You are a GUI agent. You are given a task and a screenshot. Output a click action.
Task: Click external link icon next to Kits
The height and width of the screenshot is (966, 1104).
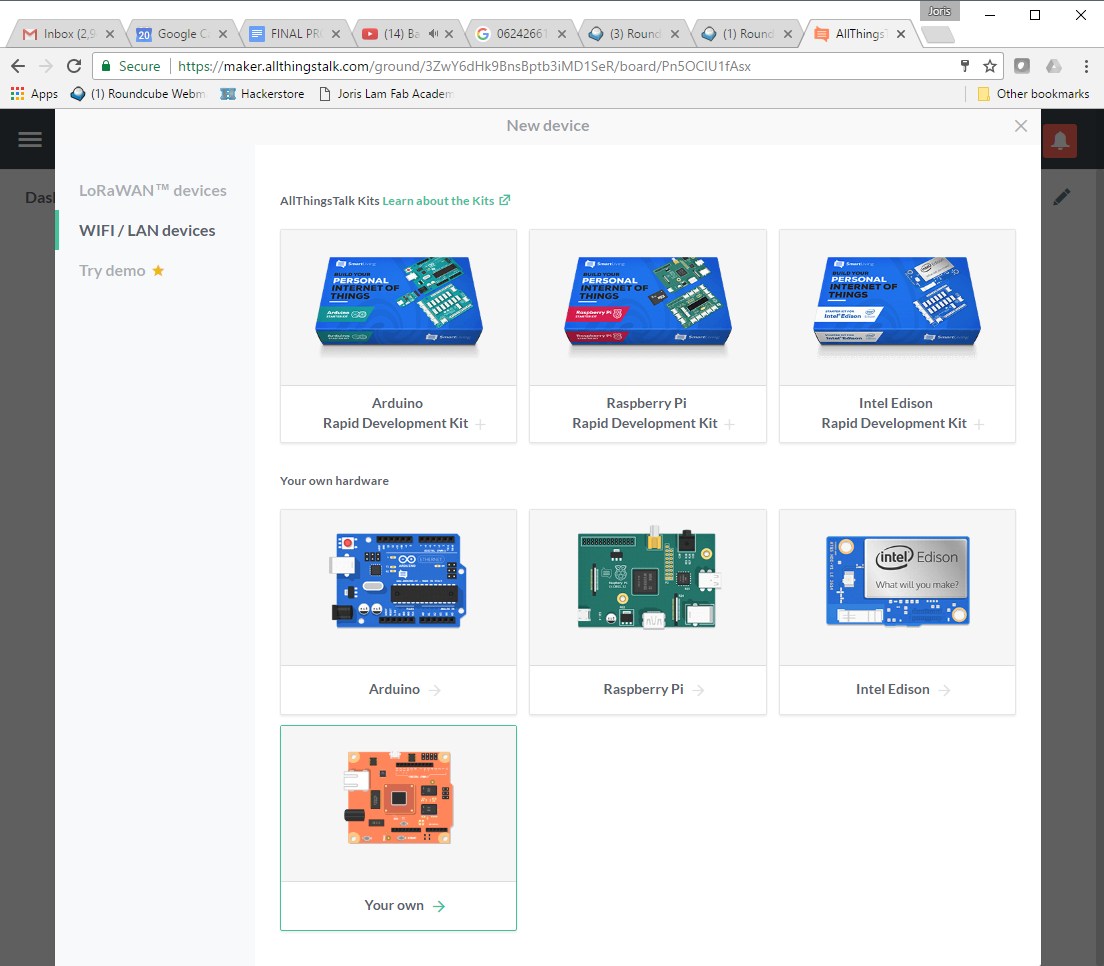pos(504,201)
